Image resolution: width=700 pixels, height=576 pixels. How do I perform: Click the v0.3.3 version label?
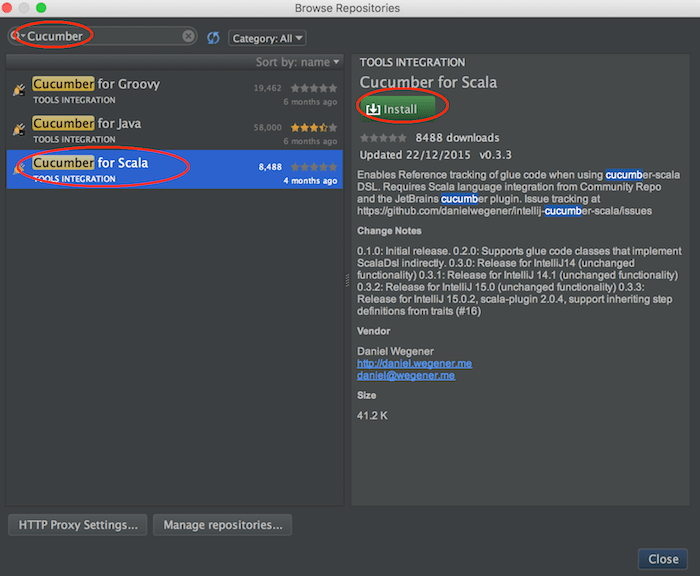pos(495,155)
